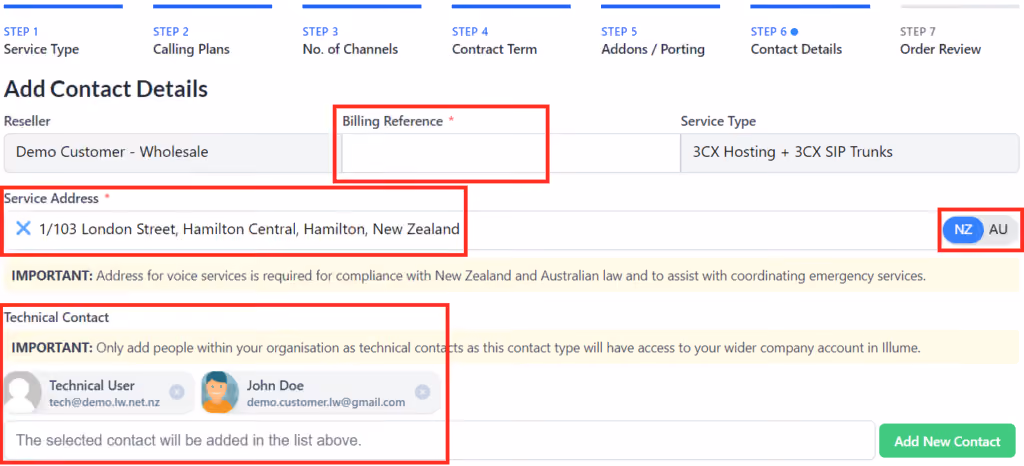Remove John Doe contact chip
The height and width of the screenshot is (466, 1024).
click(423, 392)
